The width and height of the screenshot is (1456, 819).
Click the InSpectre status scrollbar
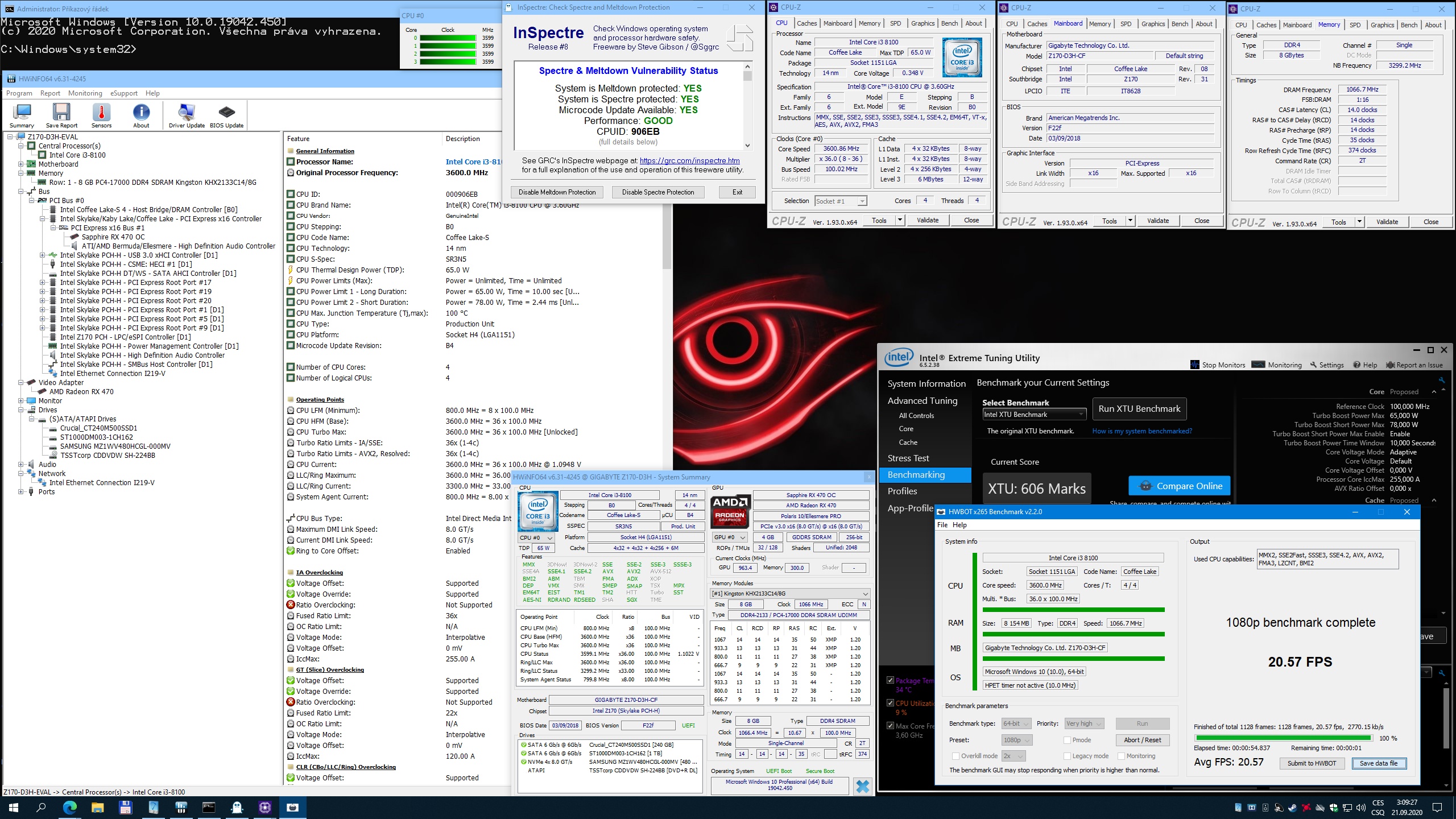747,106
